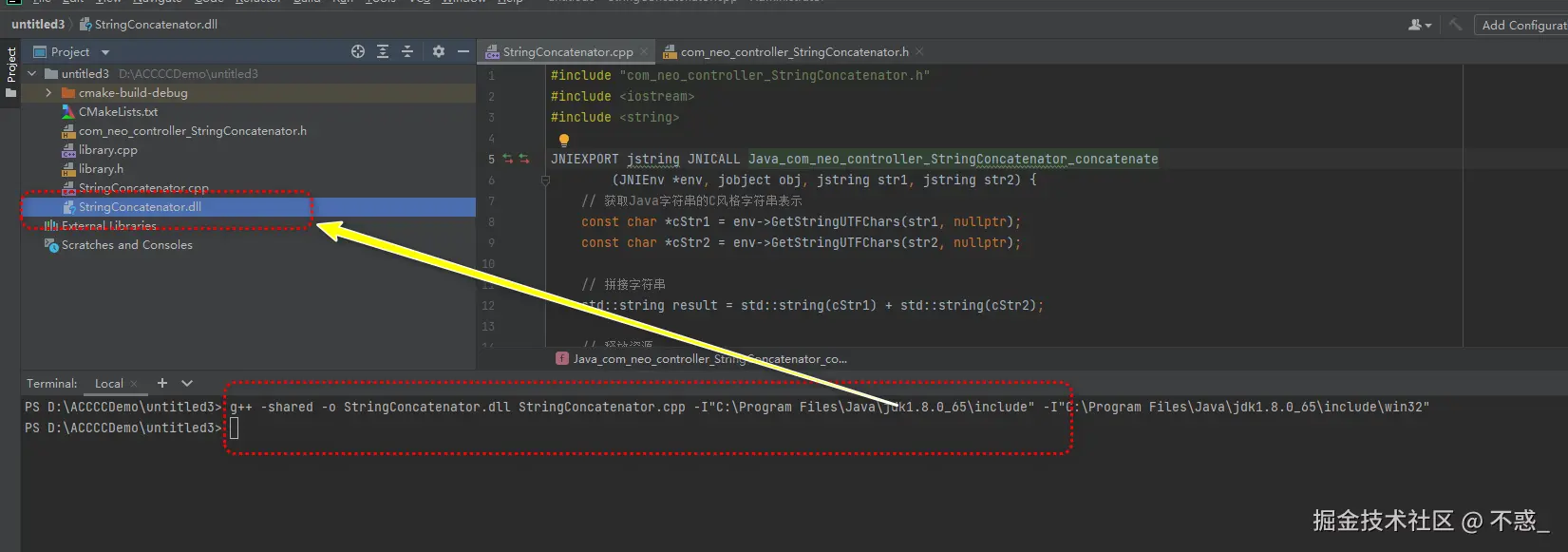Select the untitled3 project root row
Viewport: 1568px width, 552px height.
coord(248,73)
